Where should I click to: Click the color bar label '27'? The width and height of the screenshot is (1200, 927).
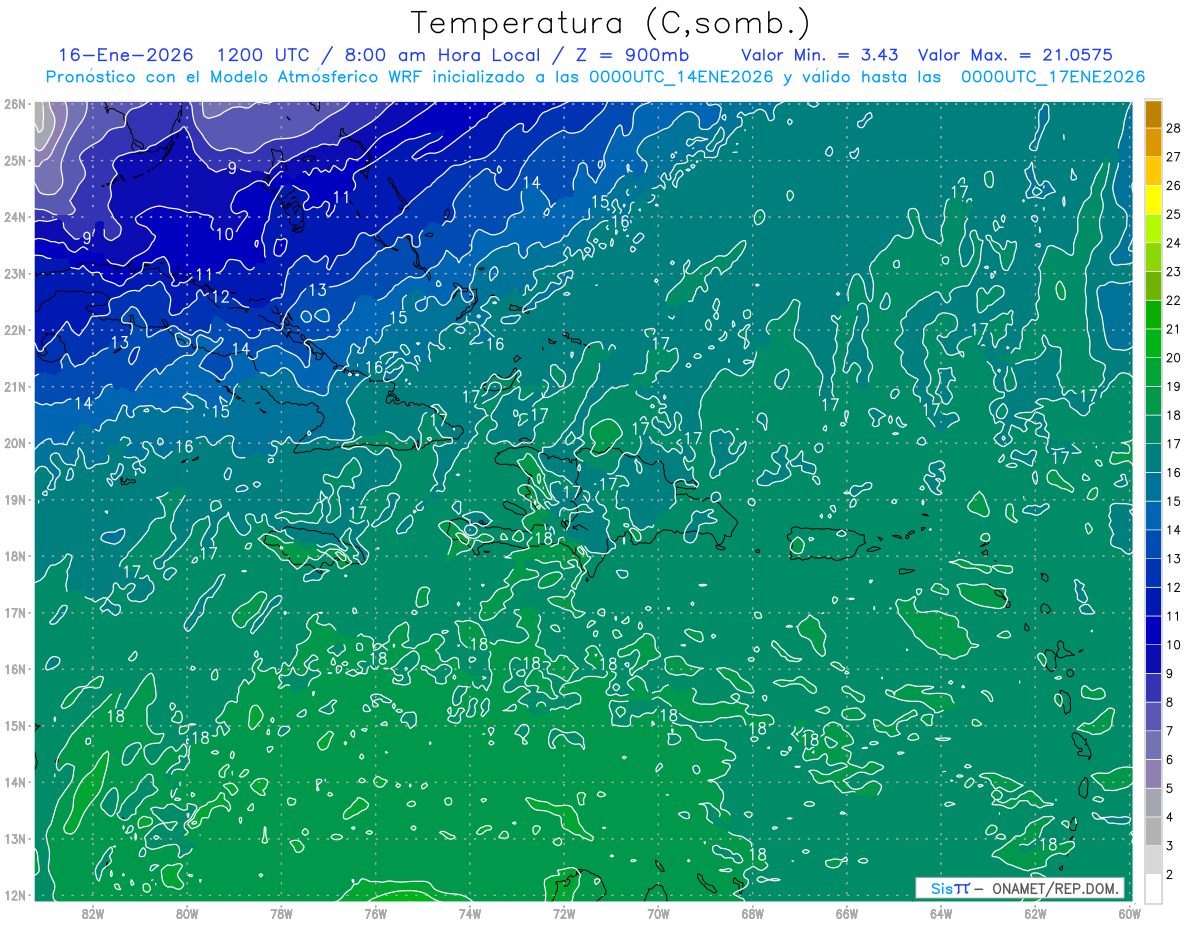pos(1173,157)
